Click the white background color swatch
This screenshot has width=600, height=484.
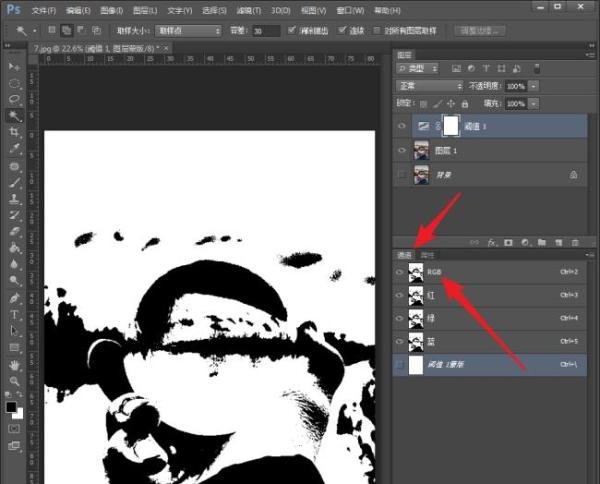tap(19, 415)
